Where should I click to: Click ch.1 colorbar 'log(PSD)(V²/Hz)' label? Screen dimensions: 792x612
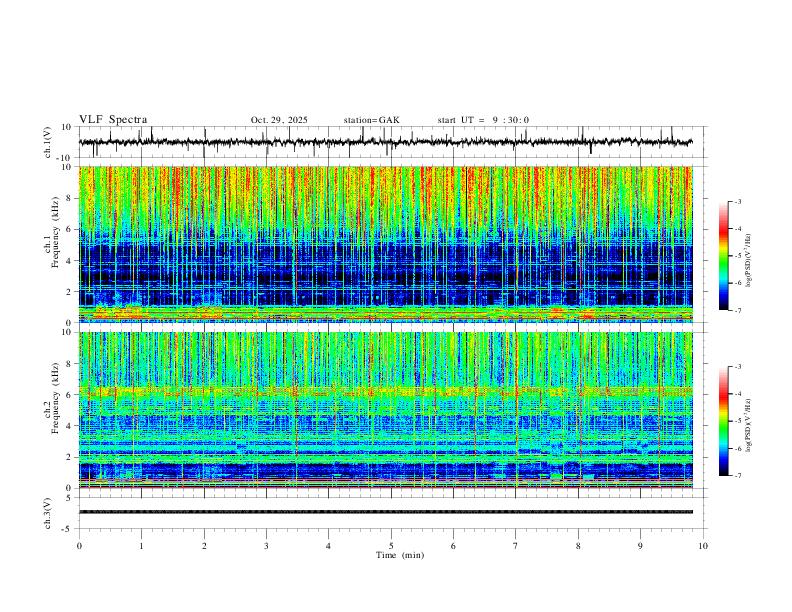click(749, 261)
